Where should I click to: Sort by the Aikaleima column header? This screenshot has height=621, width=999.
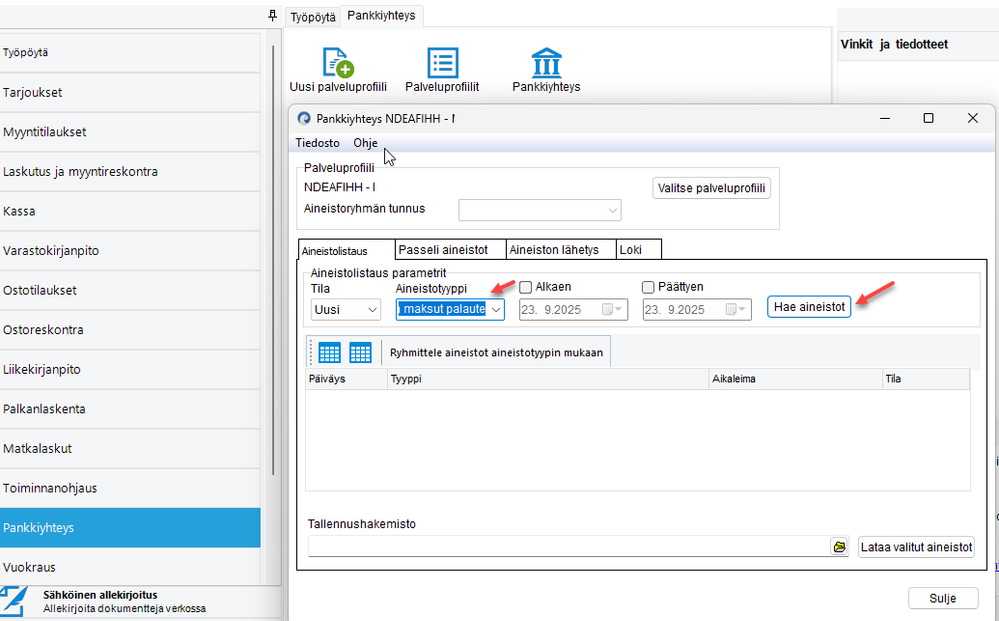click(795, 379)
